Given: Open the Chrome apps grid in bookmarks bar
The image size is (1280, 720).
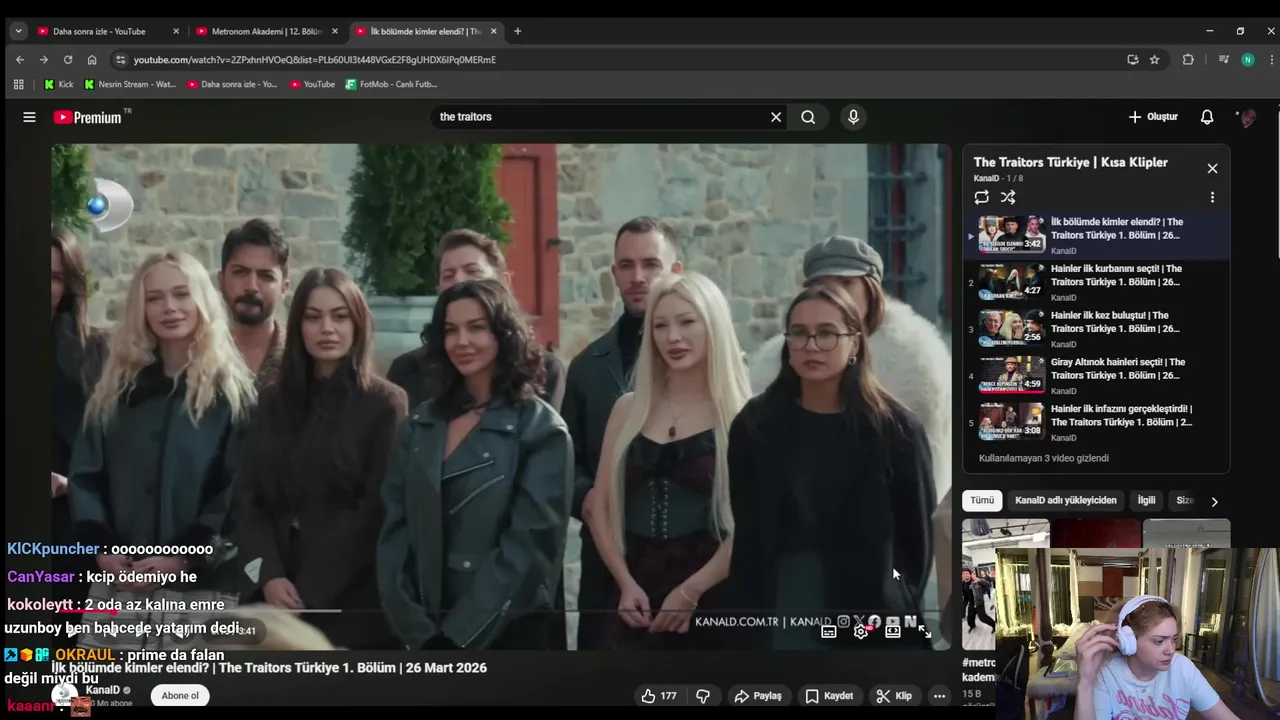Looking at the screenshot, I should click(18, 85).
